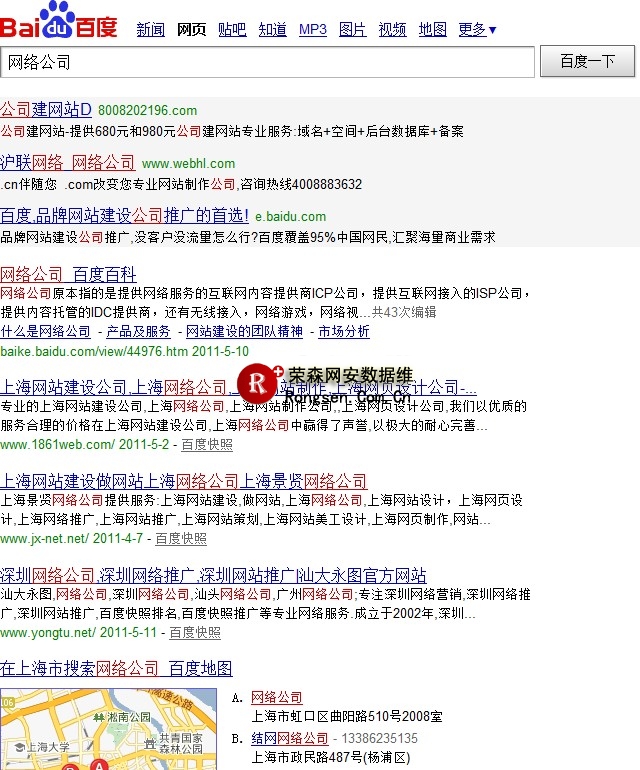Open the 新闻 tab

pyautogui.click(x=150, y=30)
